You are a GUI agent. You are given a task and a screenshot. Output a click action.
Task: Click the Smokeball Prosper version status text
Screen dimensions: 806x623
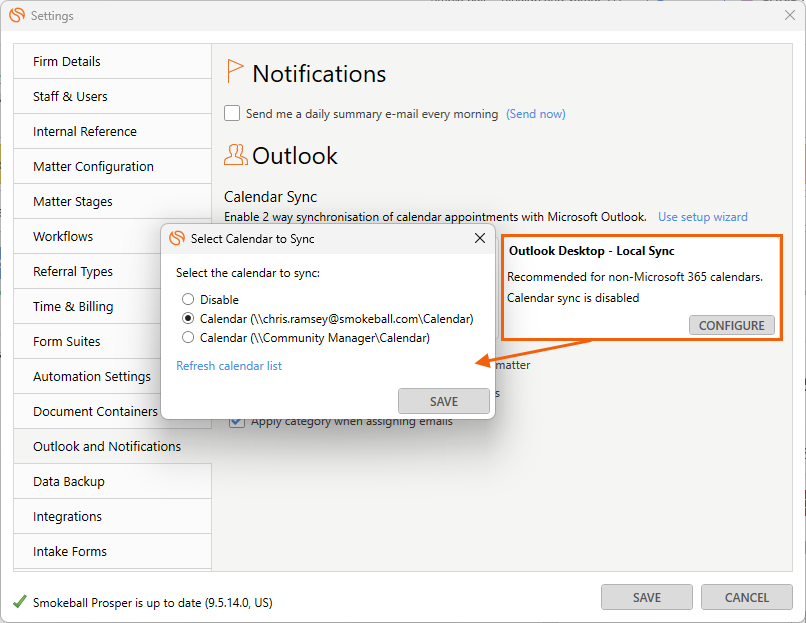tap(153, 602)
